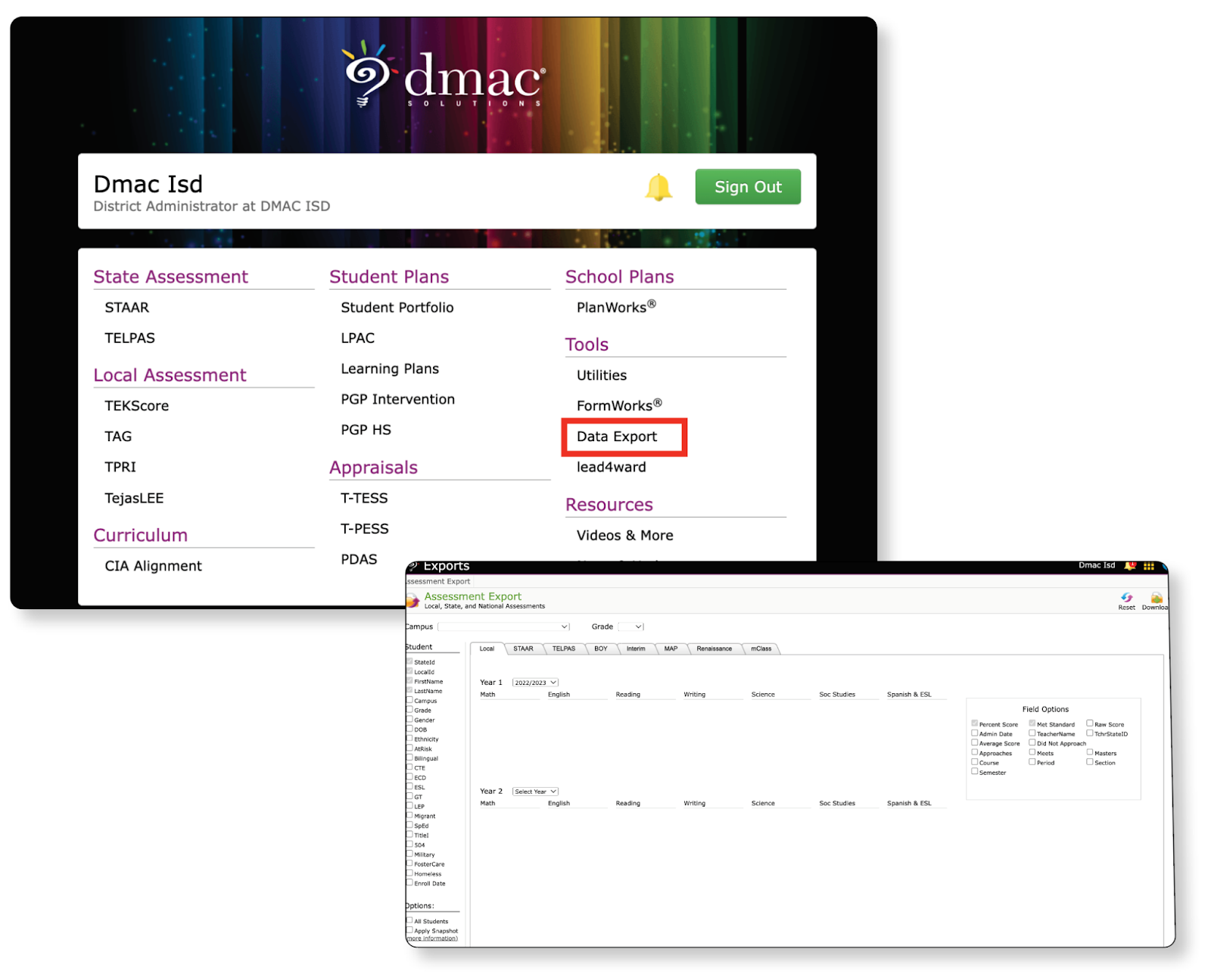Open TejasLEE under Local Assessment
This screenshot has height=980, width=1211.
(x=134, y=498)
